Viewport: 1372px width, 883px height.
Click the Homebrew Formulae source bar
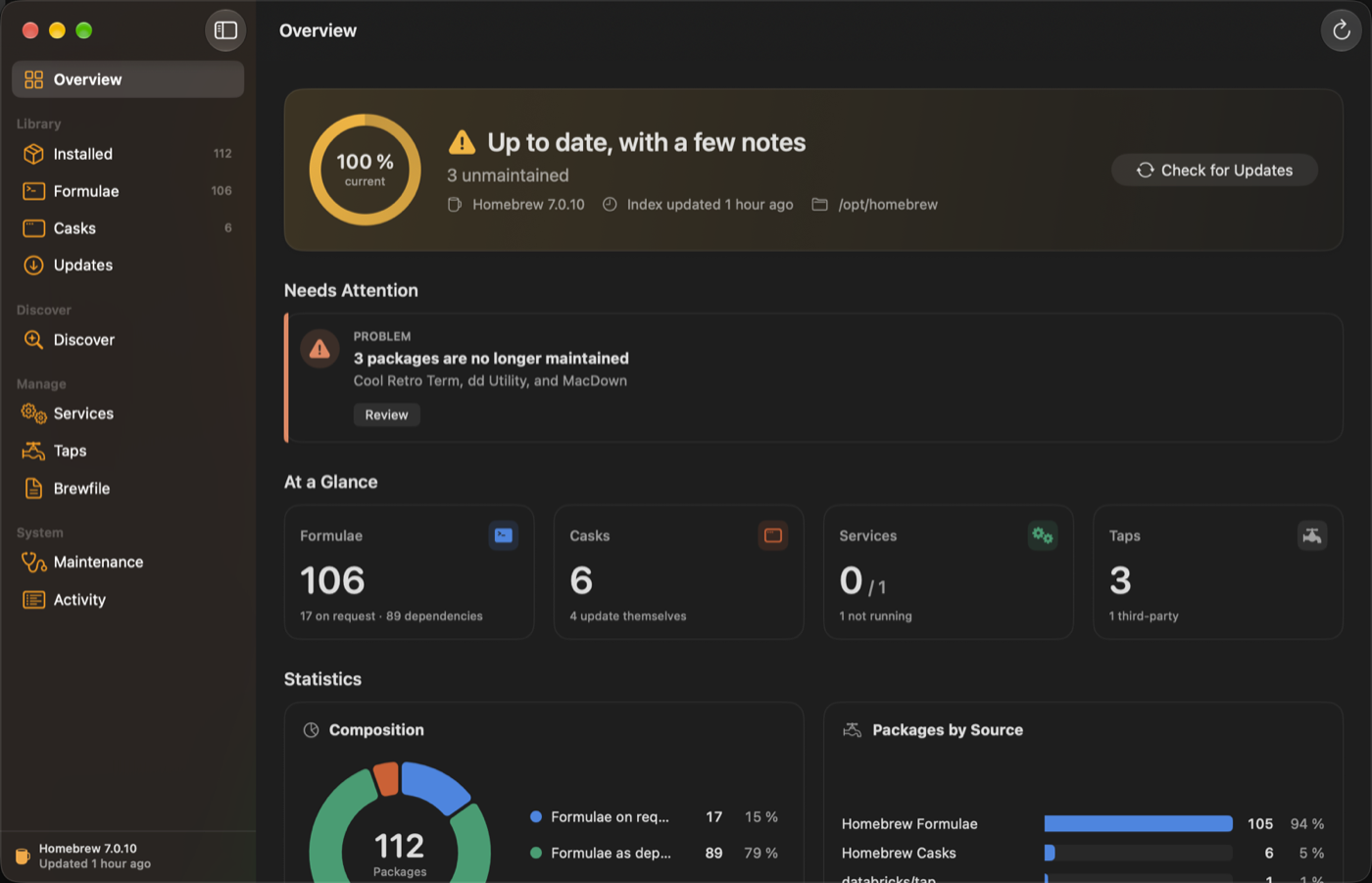click(x=1139, y=823)
